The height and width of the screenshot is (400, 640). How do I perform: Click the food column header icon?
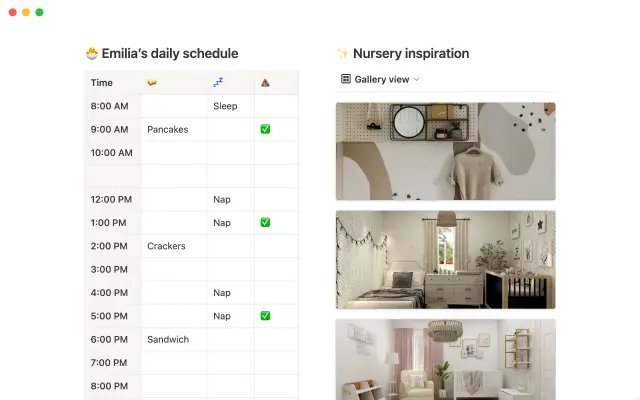click(152, 82)
